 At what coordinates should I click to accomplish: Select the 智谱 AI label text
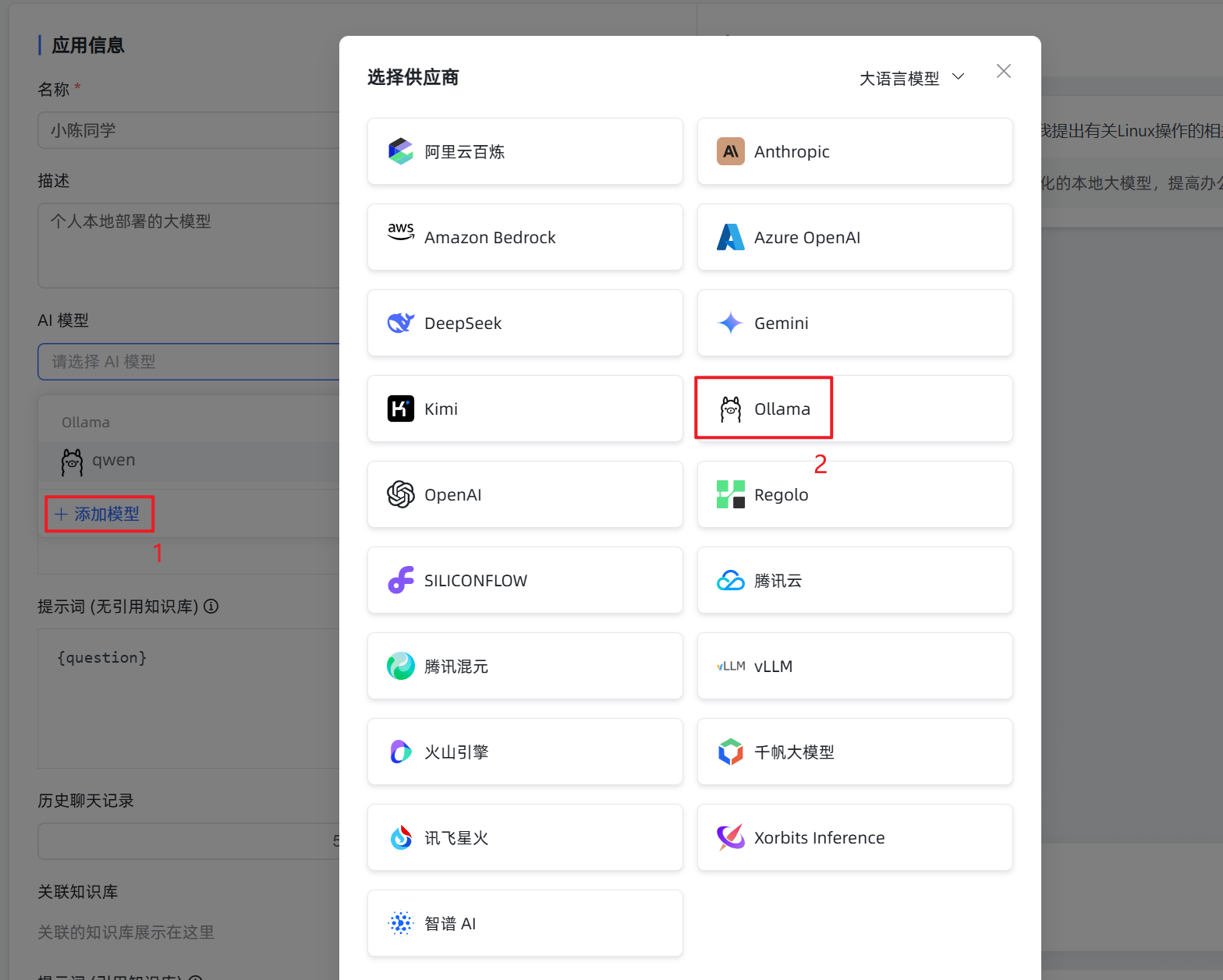(x=450, y=923)
